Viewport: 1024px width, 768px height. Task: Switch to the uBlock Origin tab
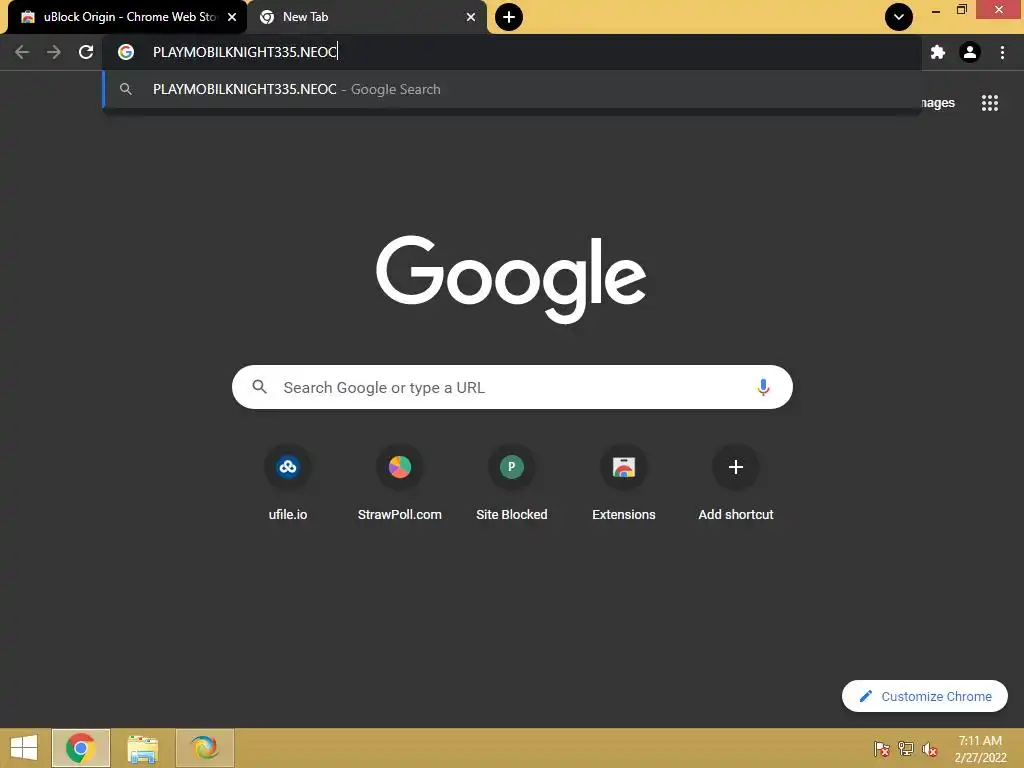(x=127, y=17)
